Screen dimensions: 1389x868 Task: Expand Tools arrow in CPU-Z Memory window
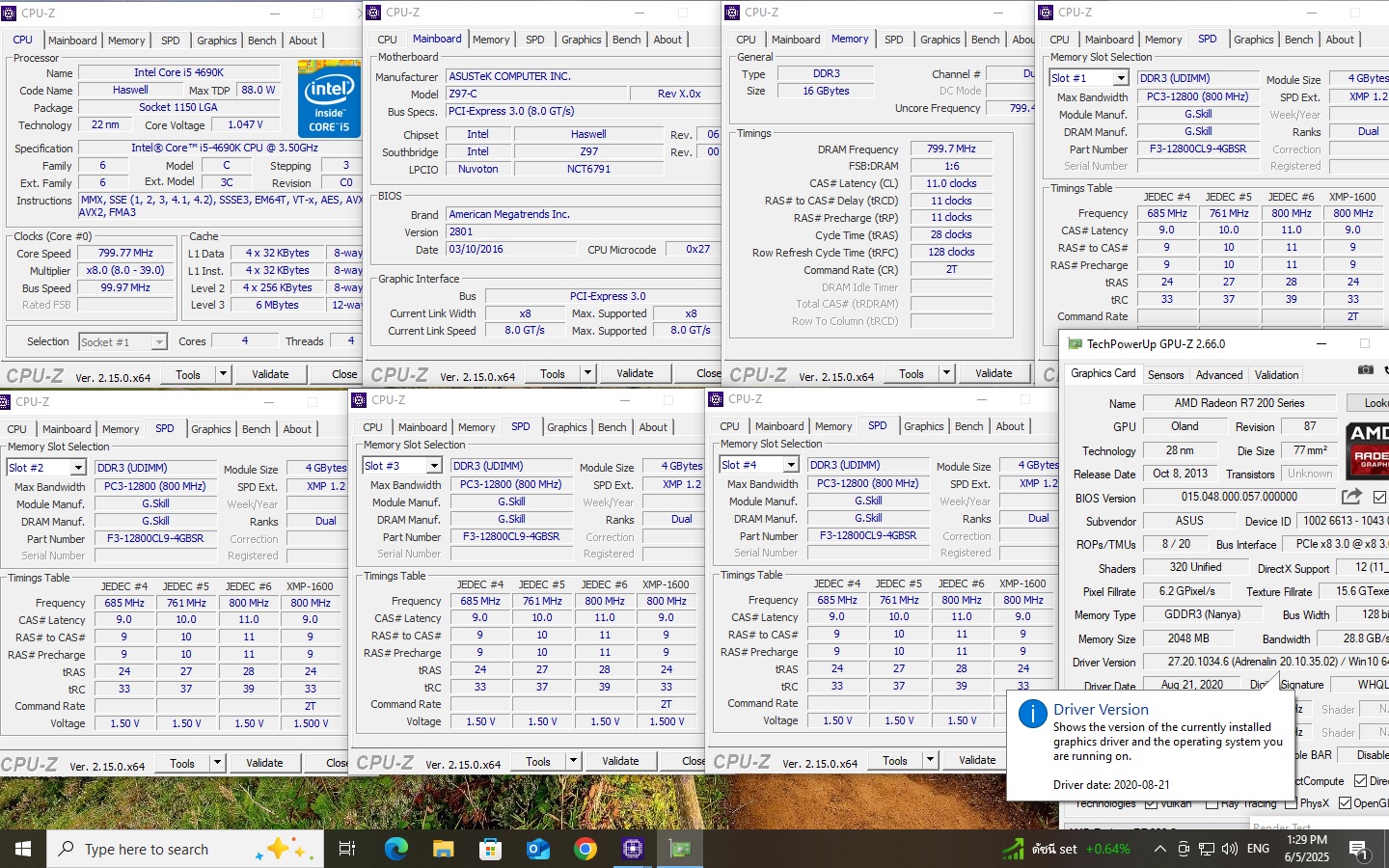946,373
